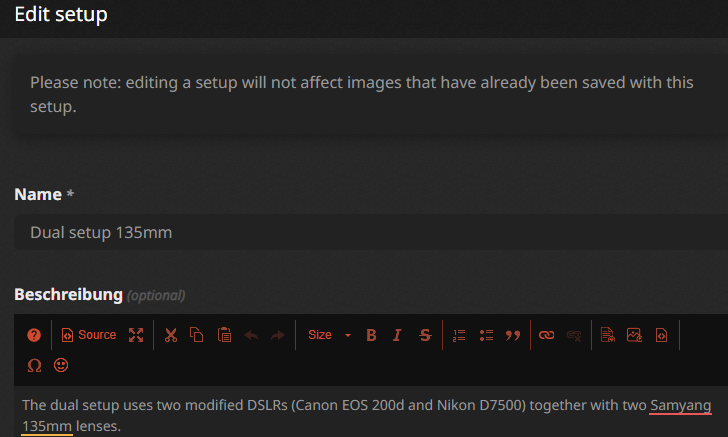Viewport: 728px width, 437px height.
Task: Insert a numbered list
Action: [x=459, y=335]
